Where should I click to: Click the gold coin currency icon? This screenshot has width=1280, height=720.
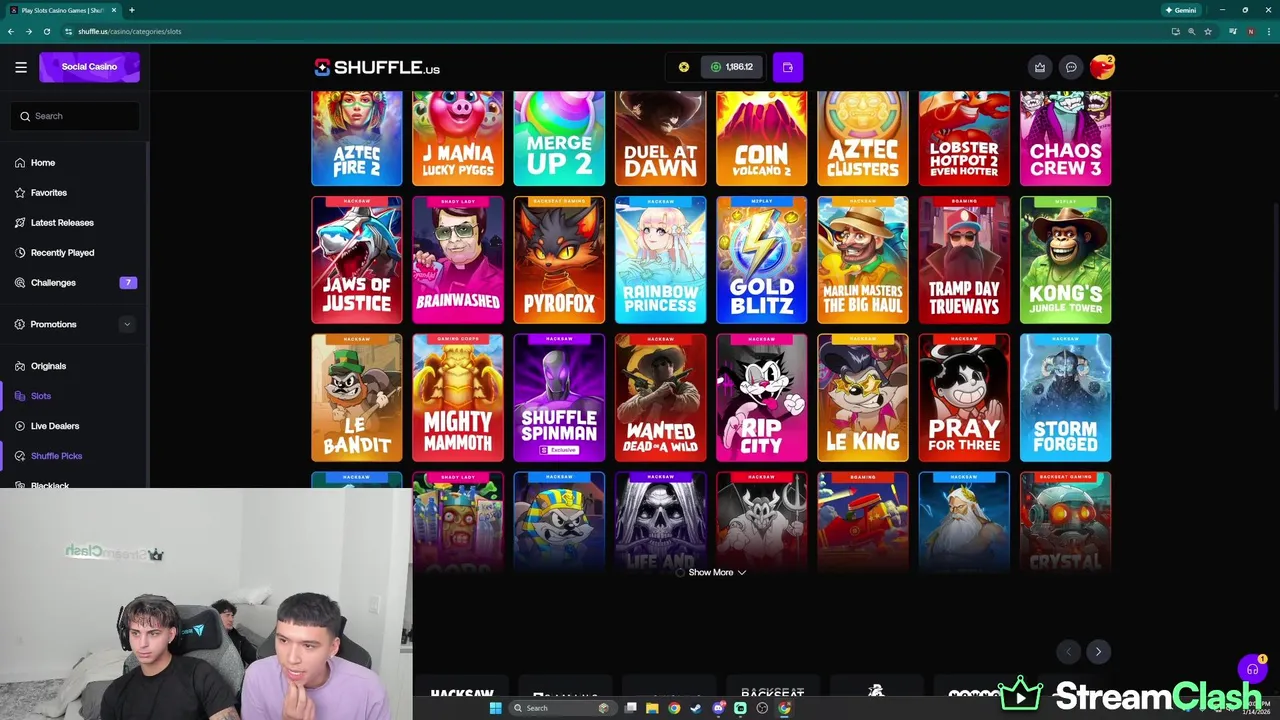coord(684,67)
